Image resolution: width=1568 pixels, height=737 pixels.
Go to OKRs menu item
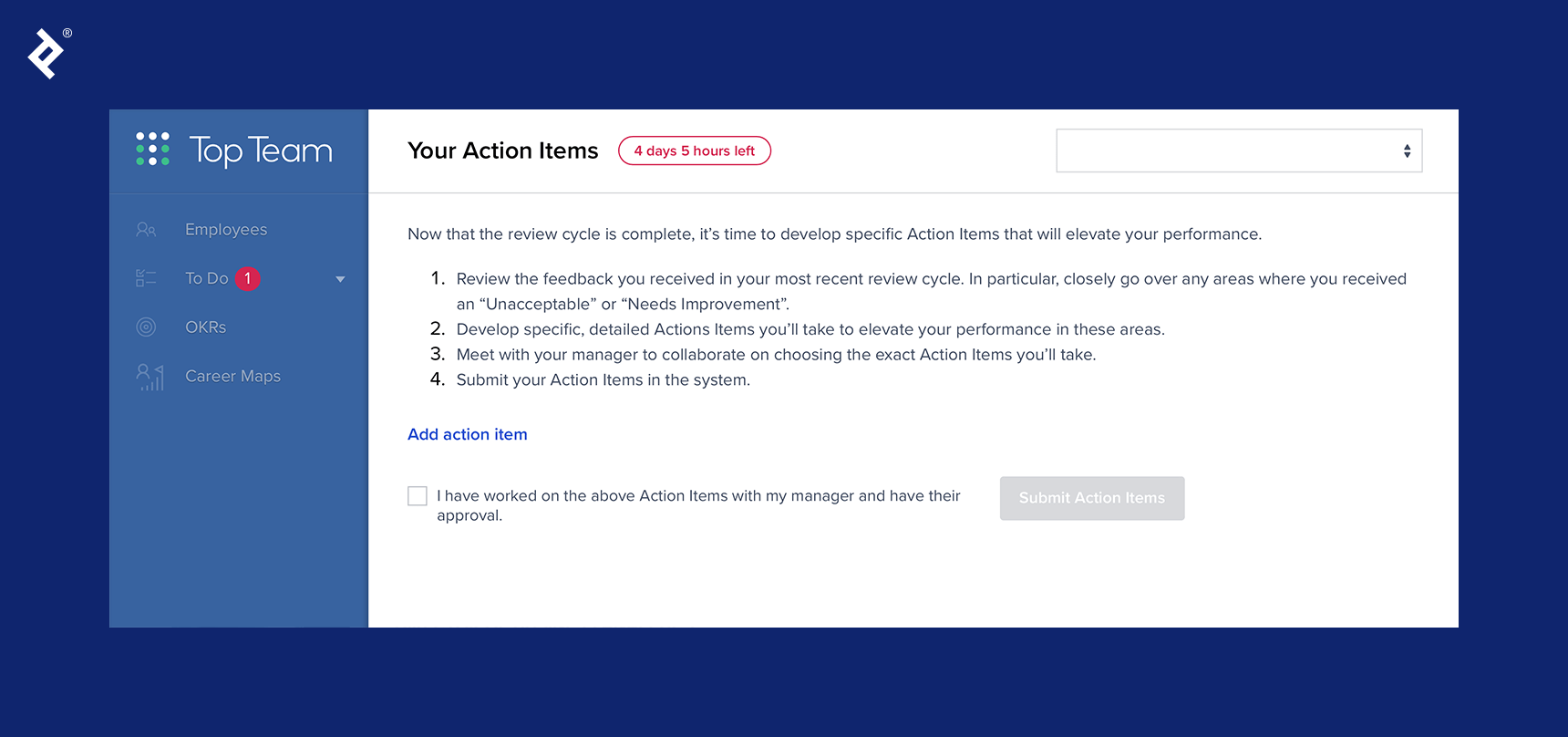pos(205,327)
